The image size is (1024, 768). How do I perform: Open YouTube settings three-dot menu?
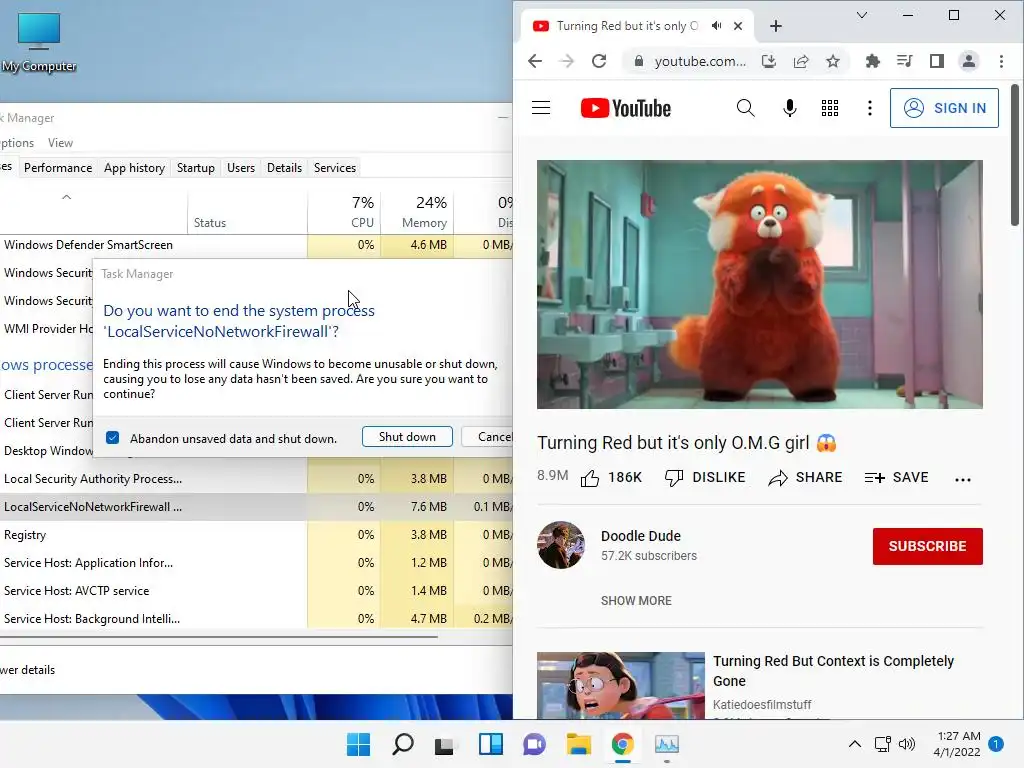(x=869, y=108)
